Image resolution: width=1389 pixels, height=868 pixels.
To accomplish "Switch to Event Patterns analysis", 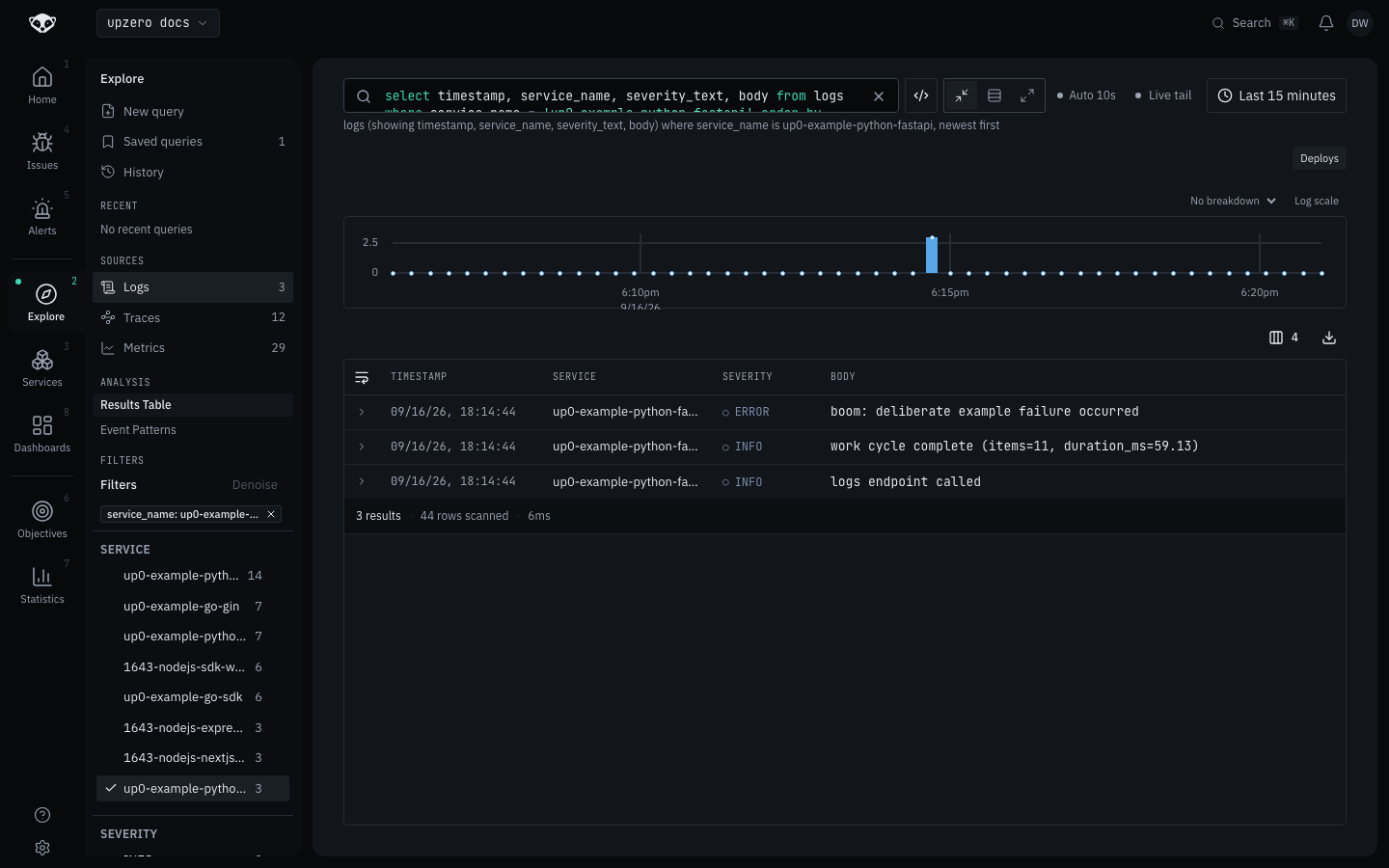I will tap(193, 430).
